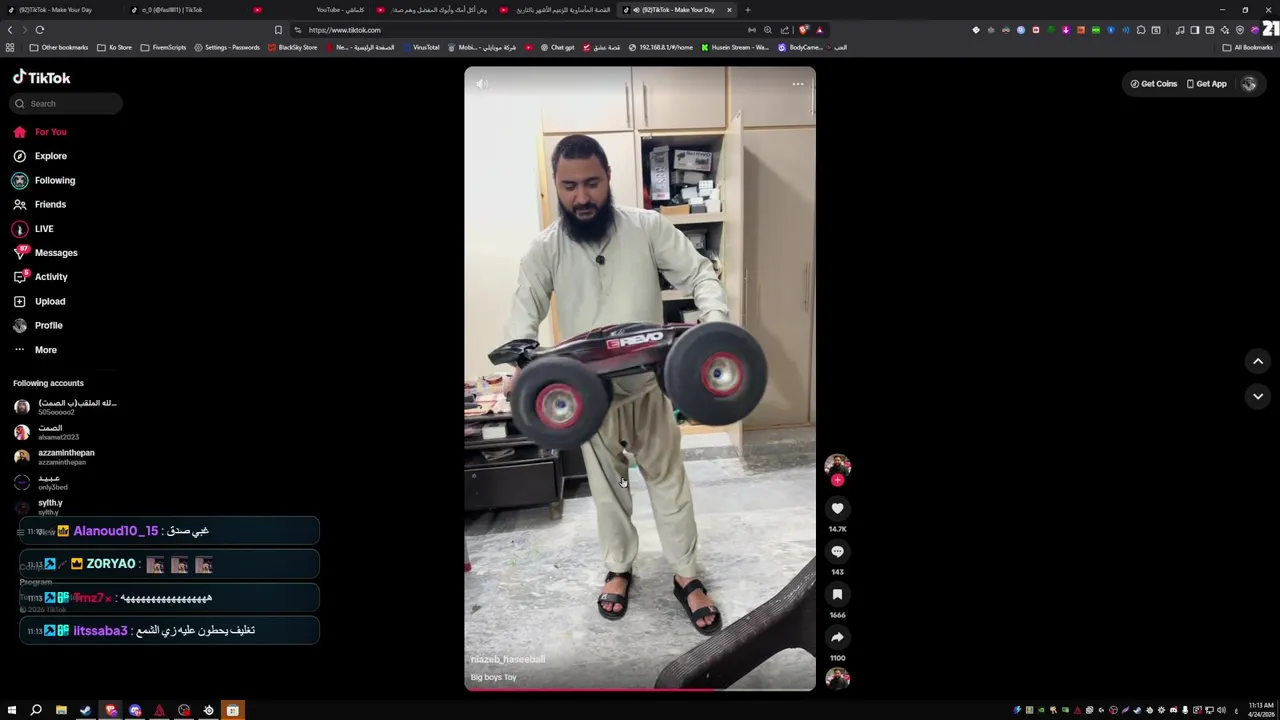Open the VirusTotal bookmark
This screenshot has width=1280, height=720.
click(x=421, y=47)
